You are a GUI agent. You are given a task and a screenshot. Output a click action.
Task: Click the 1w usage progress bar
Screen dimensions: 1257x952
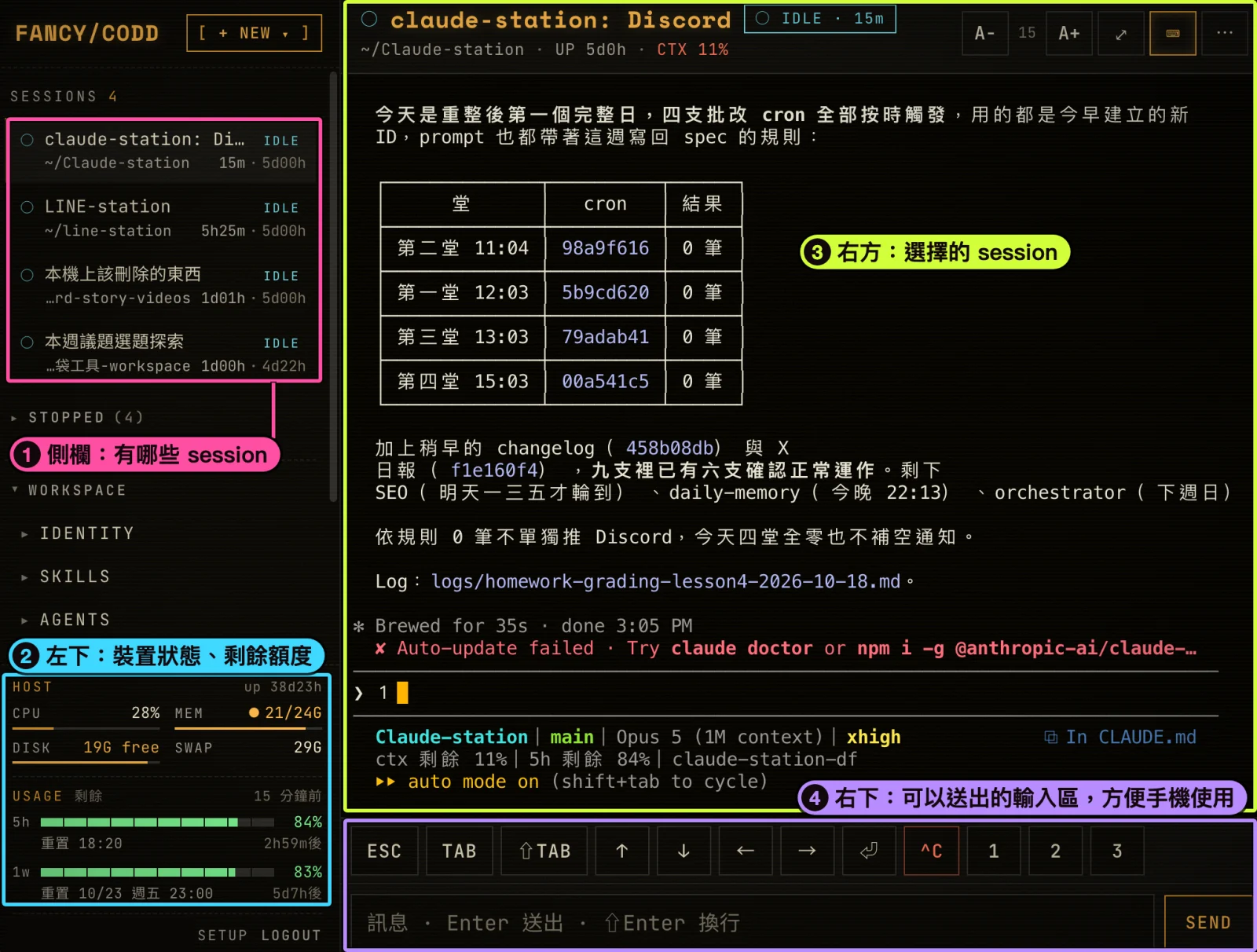coord(157,872)
